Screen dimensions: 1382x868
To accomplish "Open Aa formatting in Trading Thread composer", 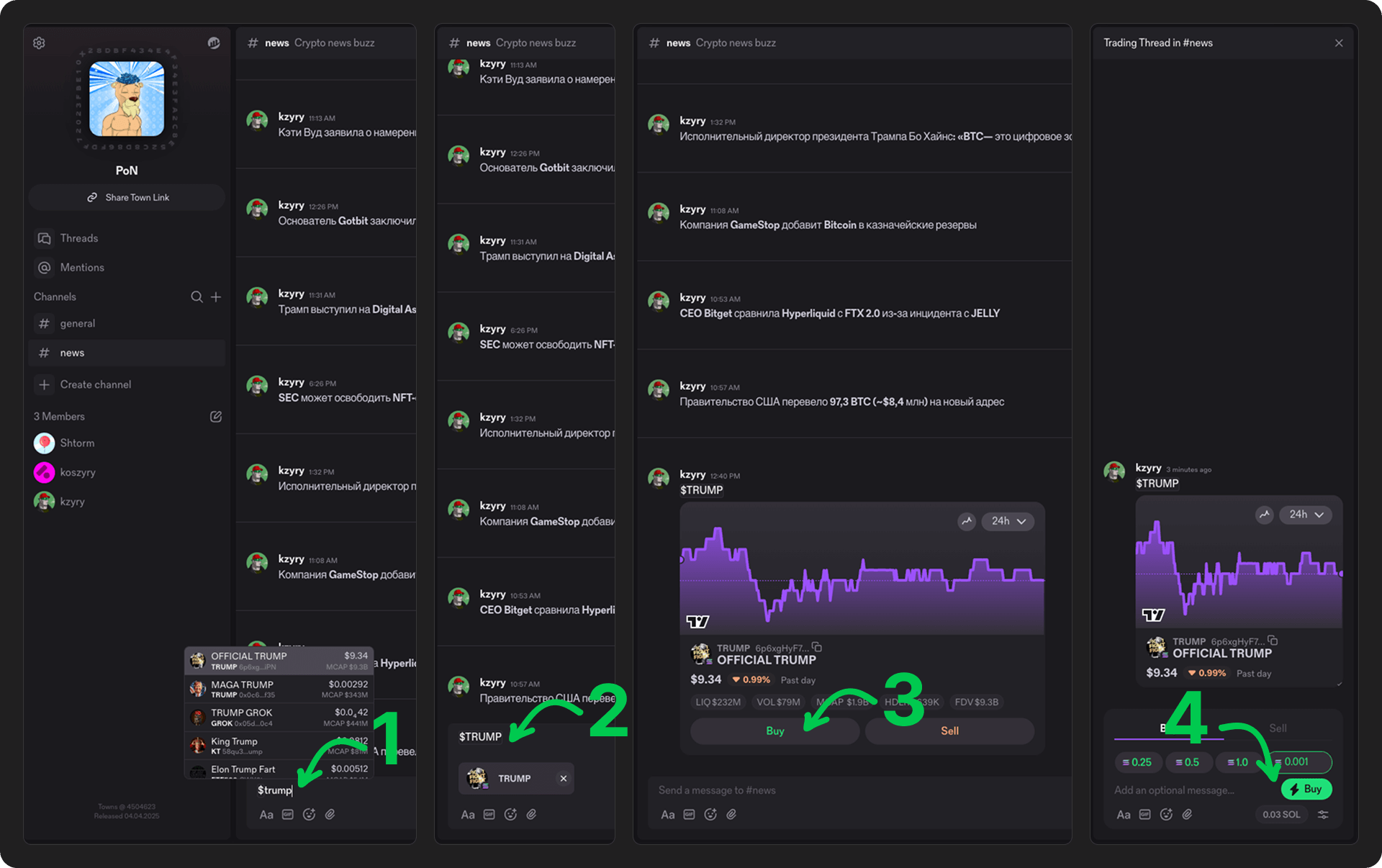I will click(x=1124, y=815).
